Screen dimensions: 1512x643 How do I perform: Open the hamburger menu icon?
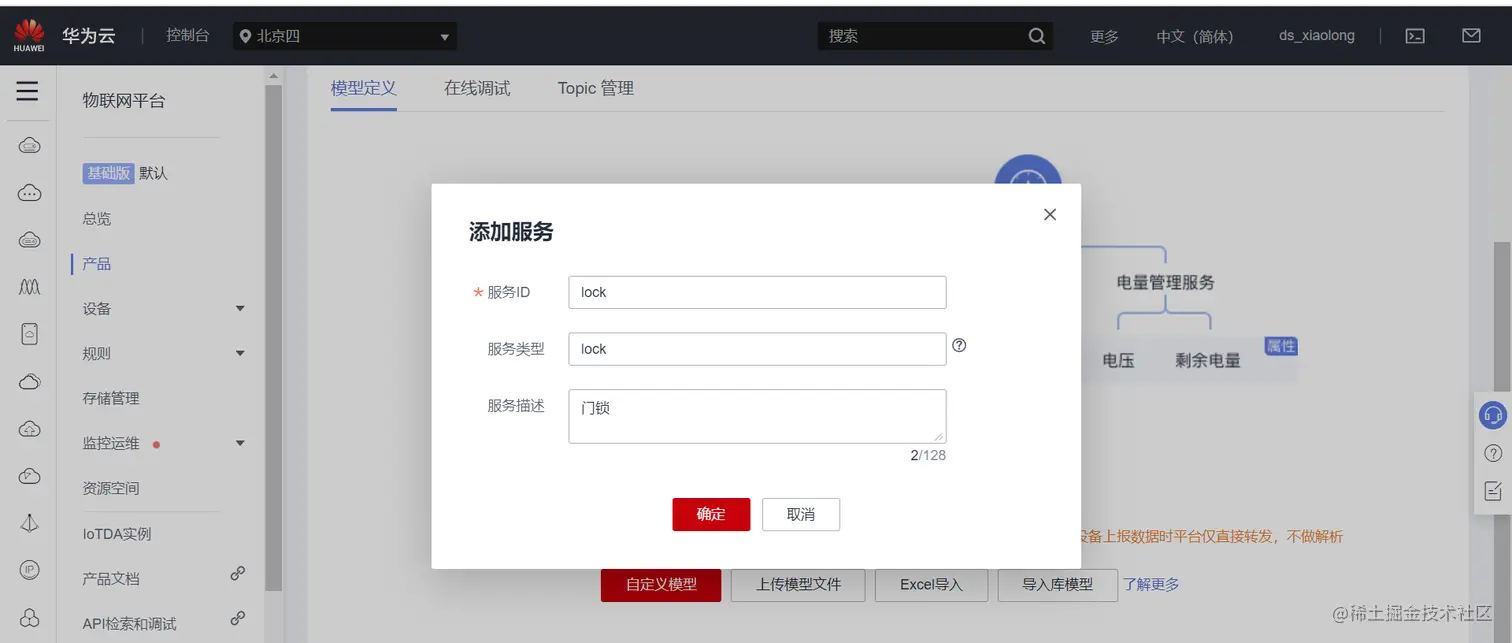(x=28, y=92)
